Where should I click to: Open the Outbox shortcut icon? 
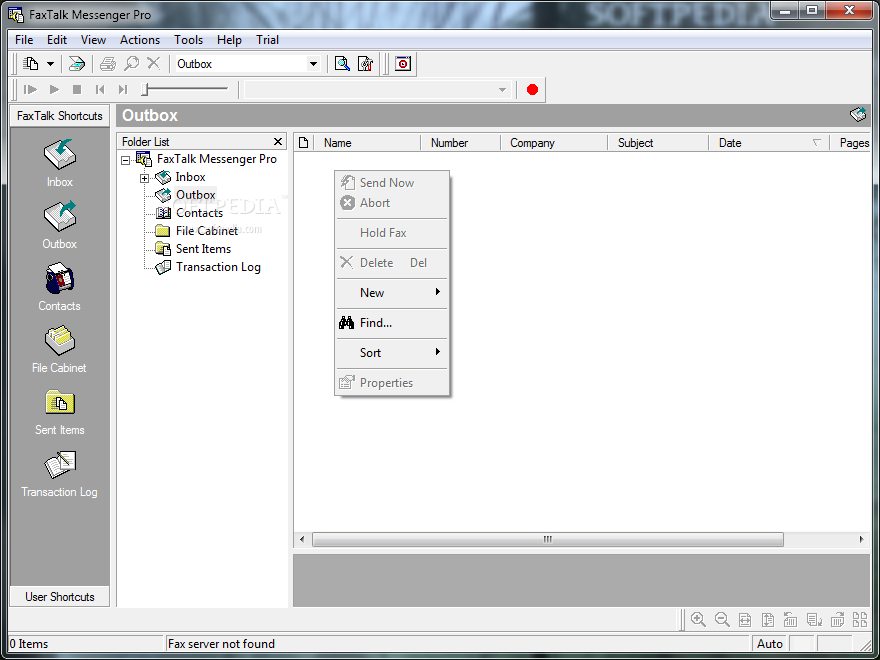(x=59, y=217)
